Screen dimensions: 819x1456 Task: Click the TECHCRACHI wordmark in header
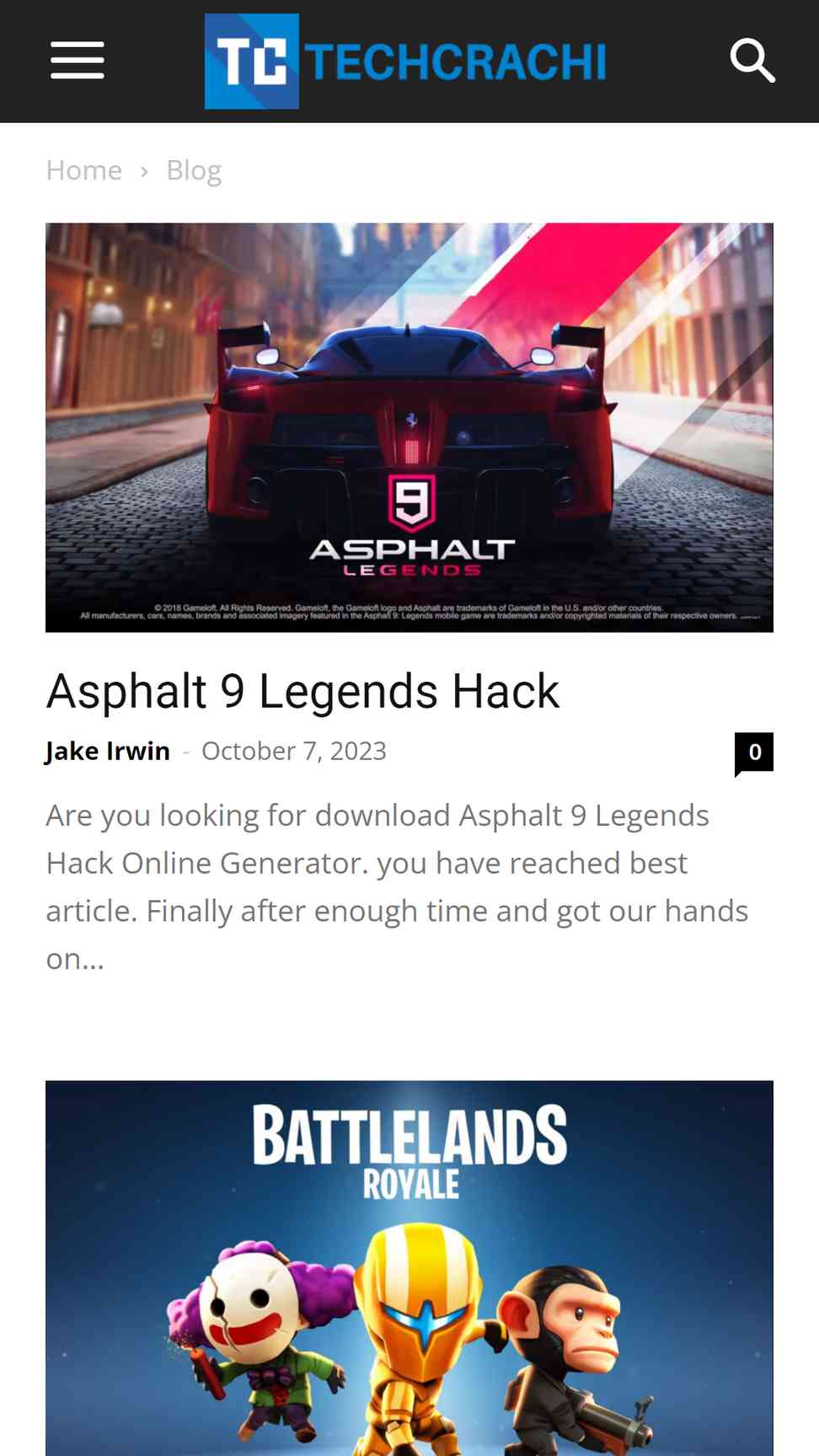pyautogui.click(x=456, y=62)
